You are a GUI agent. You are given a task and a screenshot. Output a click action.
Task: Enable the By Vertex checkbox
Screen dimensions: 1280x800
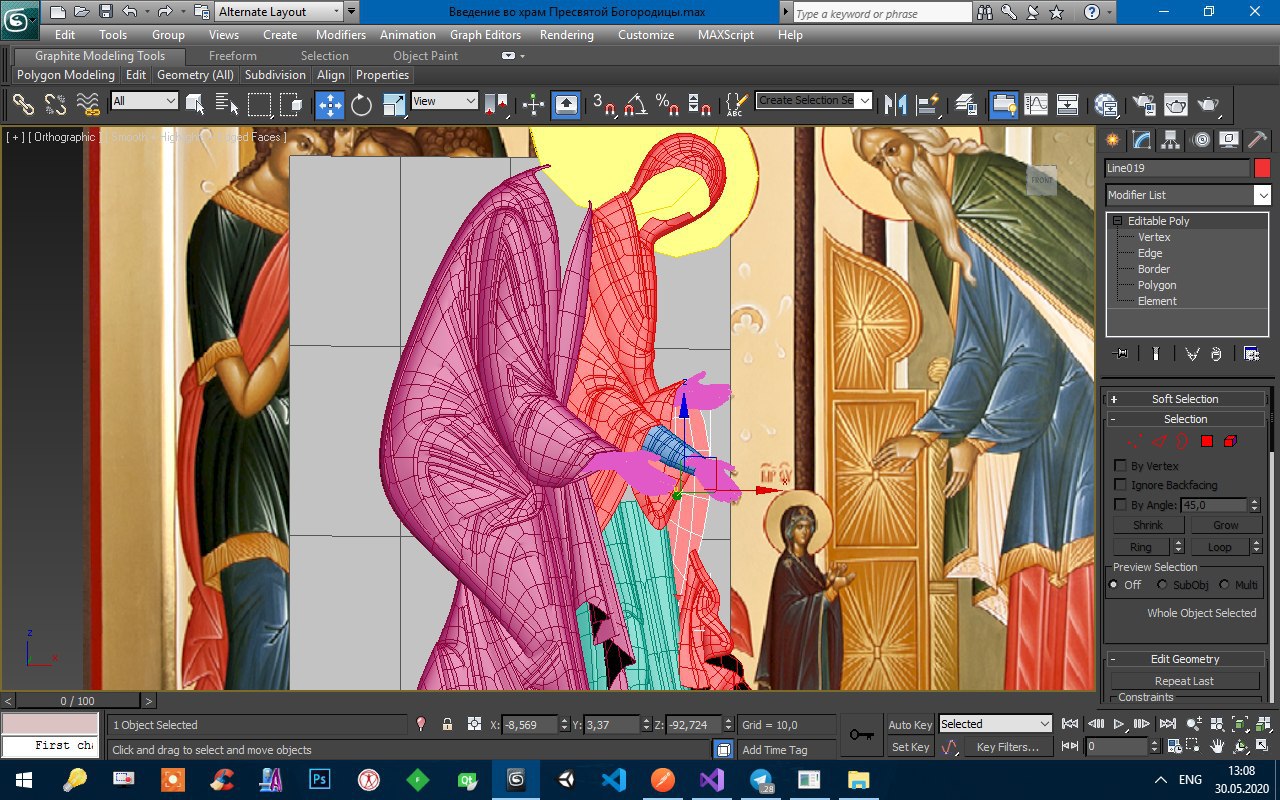tap(1120, 466)
